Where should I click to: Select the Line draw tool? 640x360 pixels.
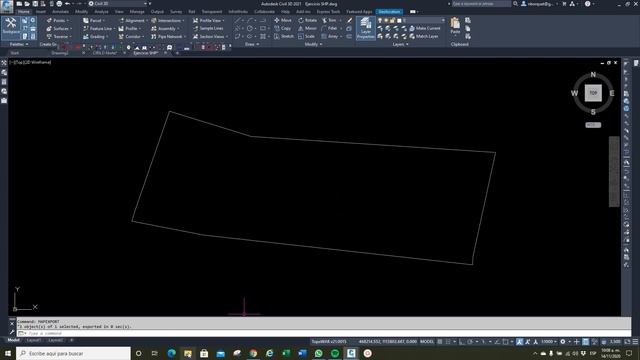point(238,20)
